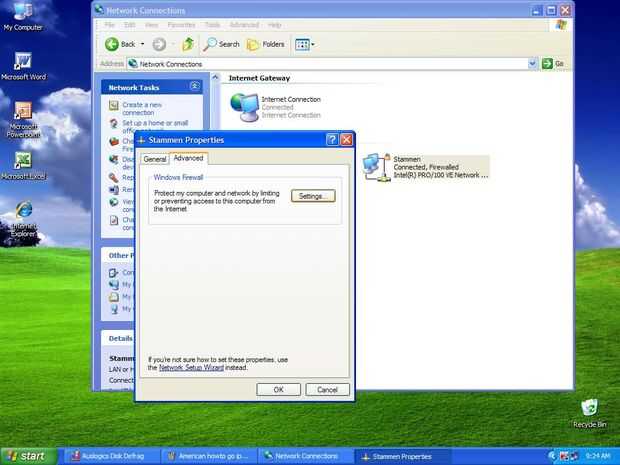The height and width of the screenshot is (465, 620).
Task: Open the Edit menu
Action: tap(129, 25)
